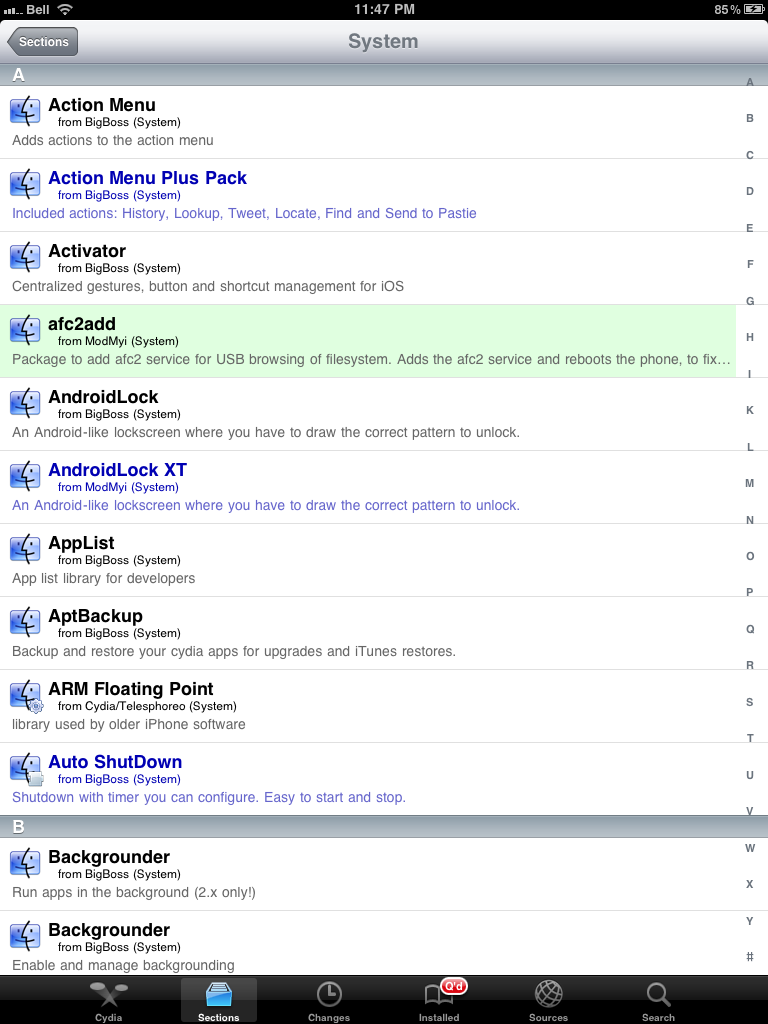Open 'library used by older iPhone software' description
This screenshot has height=1024, width=768.
[129, 724]
